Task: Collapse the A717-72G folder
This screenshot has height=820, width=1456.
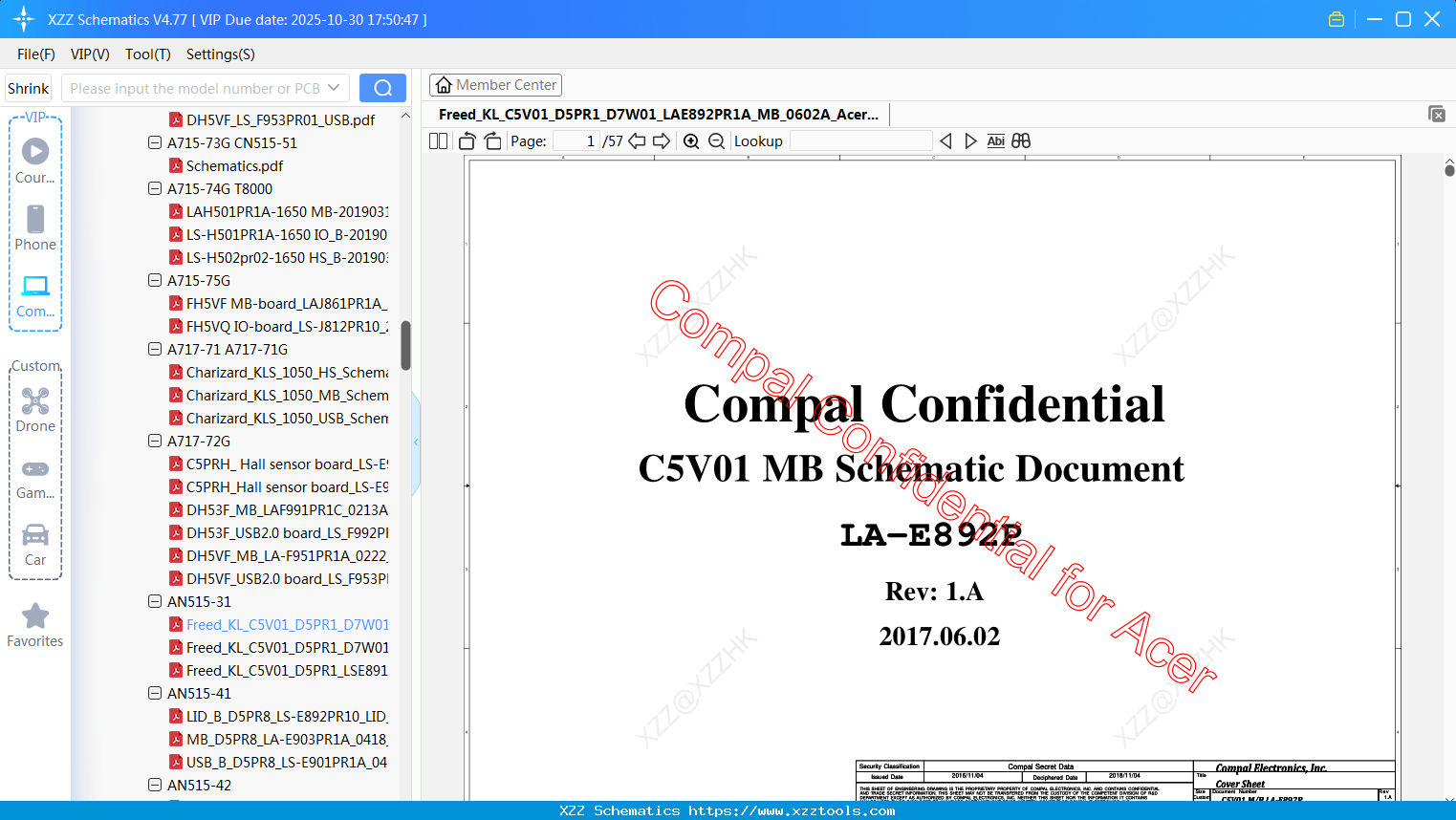Action: click(155, 442)
